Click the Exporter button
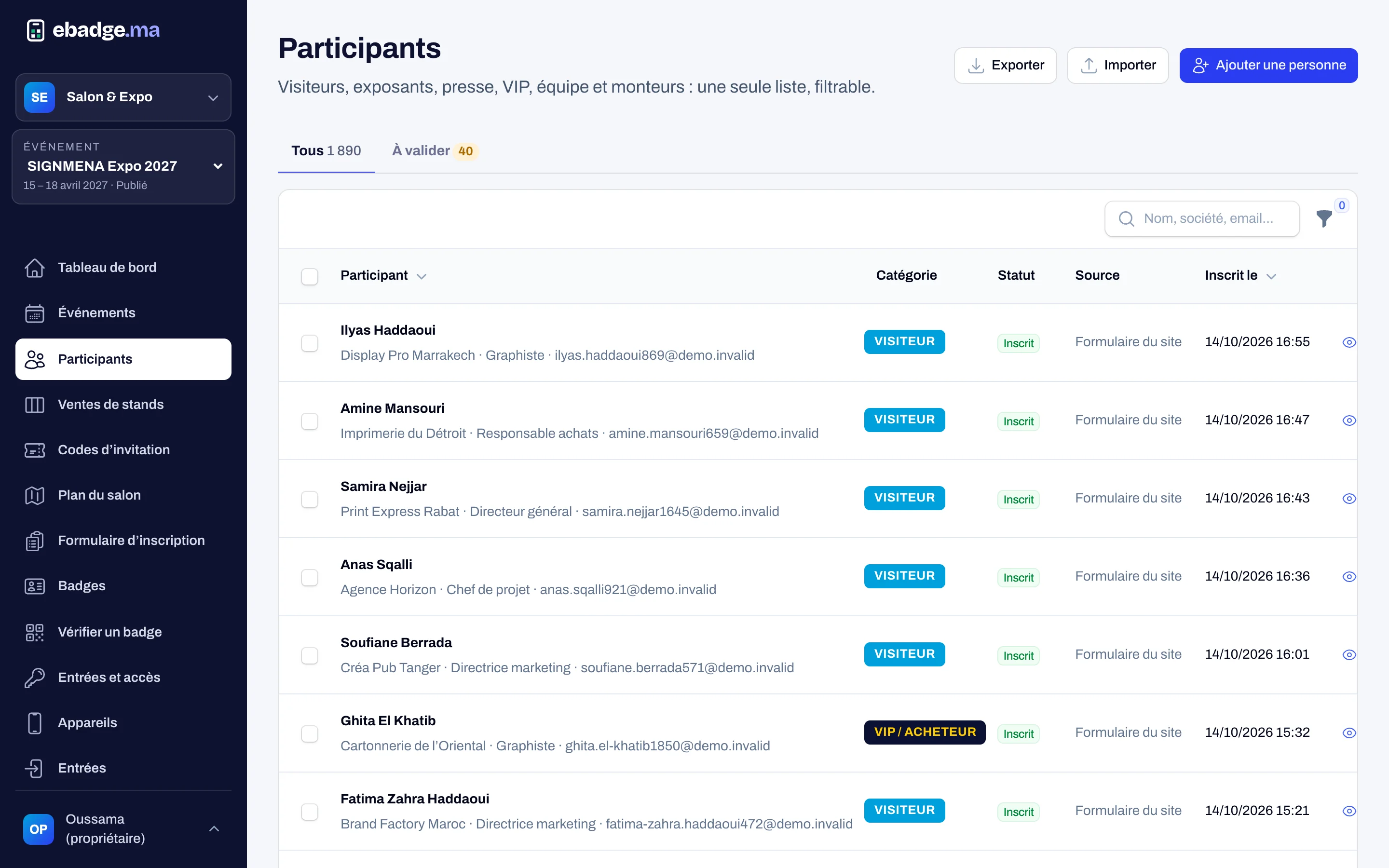This screenshot has height=868, width=1389. (x=1005, y=66)
